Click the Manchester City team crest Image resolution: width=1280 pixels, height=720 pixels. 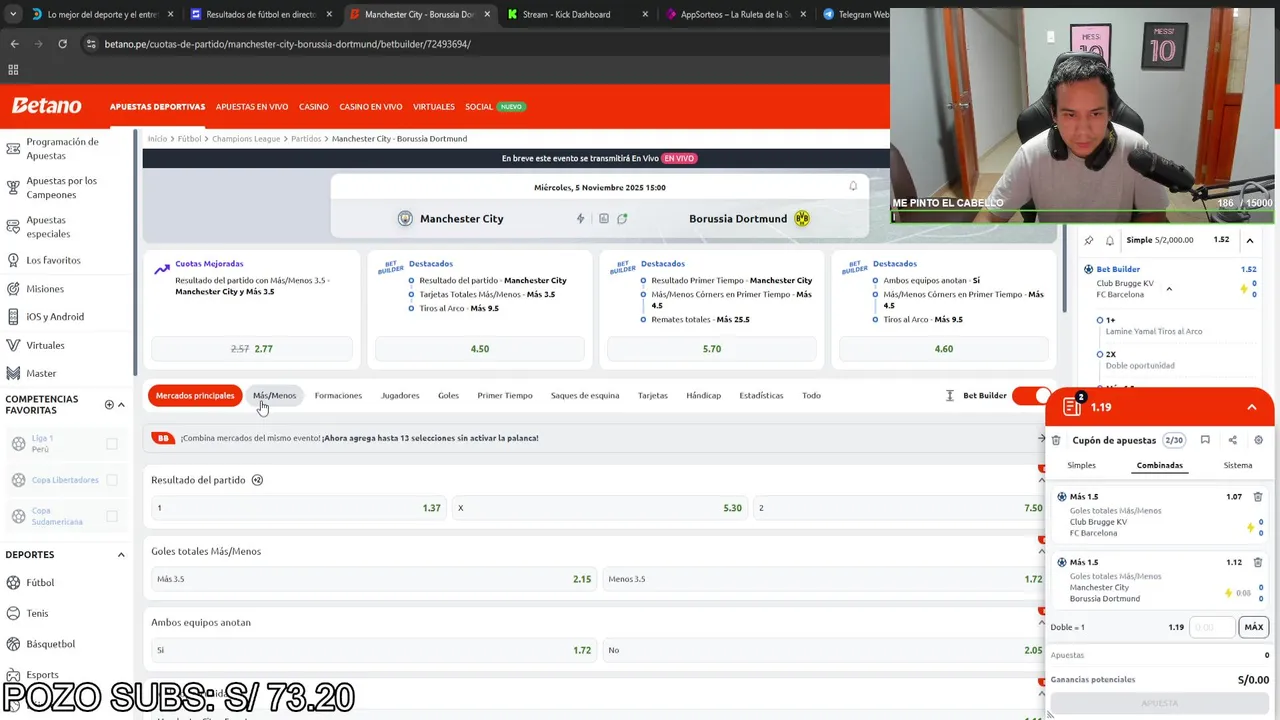point(405,219)
